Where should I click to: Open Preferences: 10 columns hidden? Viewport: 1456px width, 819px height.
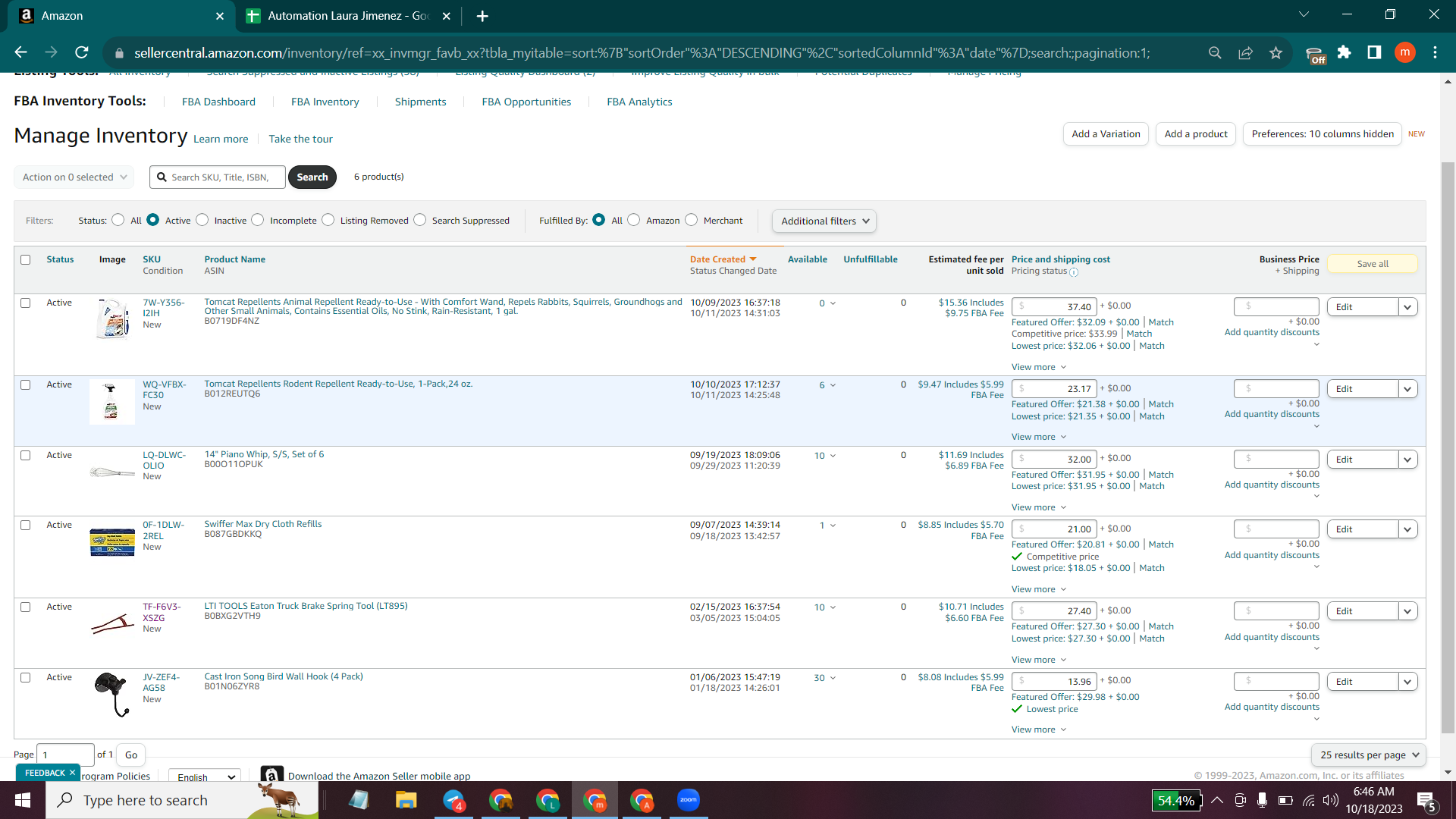point(1323,134)
